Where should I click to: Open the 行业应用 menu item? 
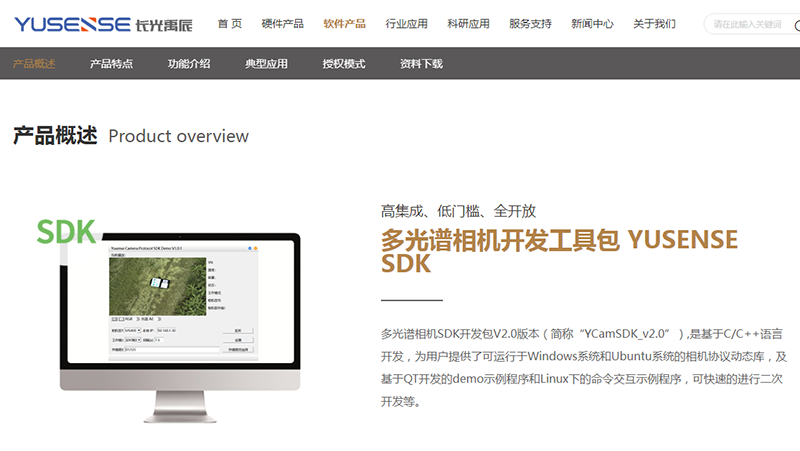coord(406,24)
